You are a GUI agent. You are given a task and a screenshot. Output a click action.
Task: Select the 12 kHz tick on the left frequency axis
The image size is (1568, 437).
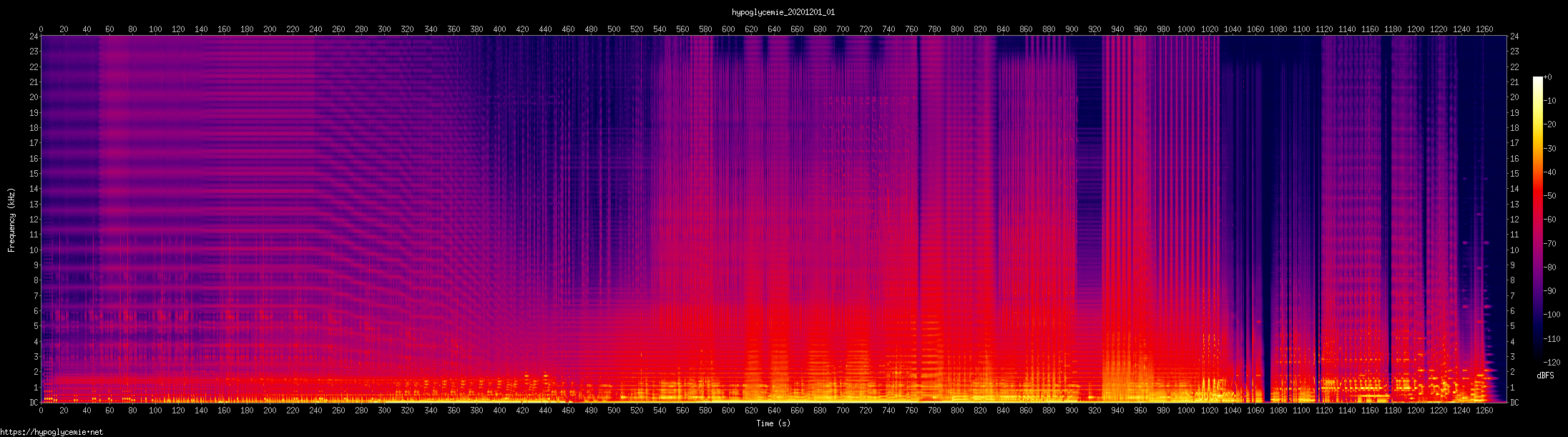(x=34, y=220)
